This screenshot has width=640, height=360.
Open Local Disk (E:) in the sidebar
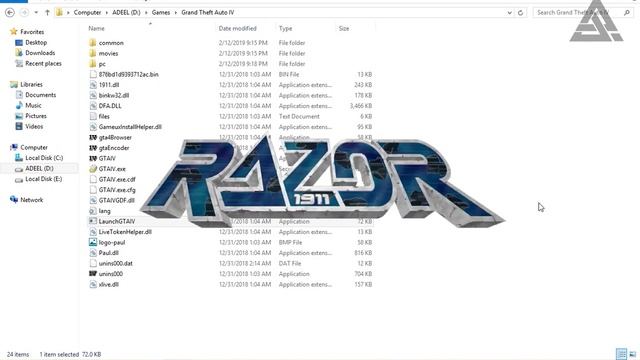(x=44, y=179)
